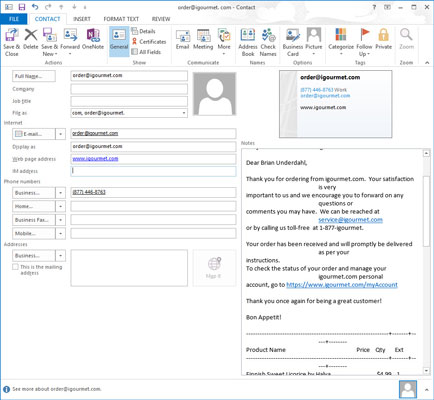
Task: Check This is the mailing address
Action: click(x=15, y=267)
